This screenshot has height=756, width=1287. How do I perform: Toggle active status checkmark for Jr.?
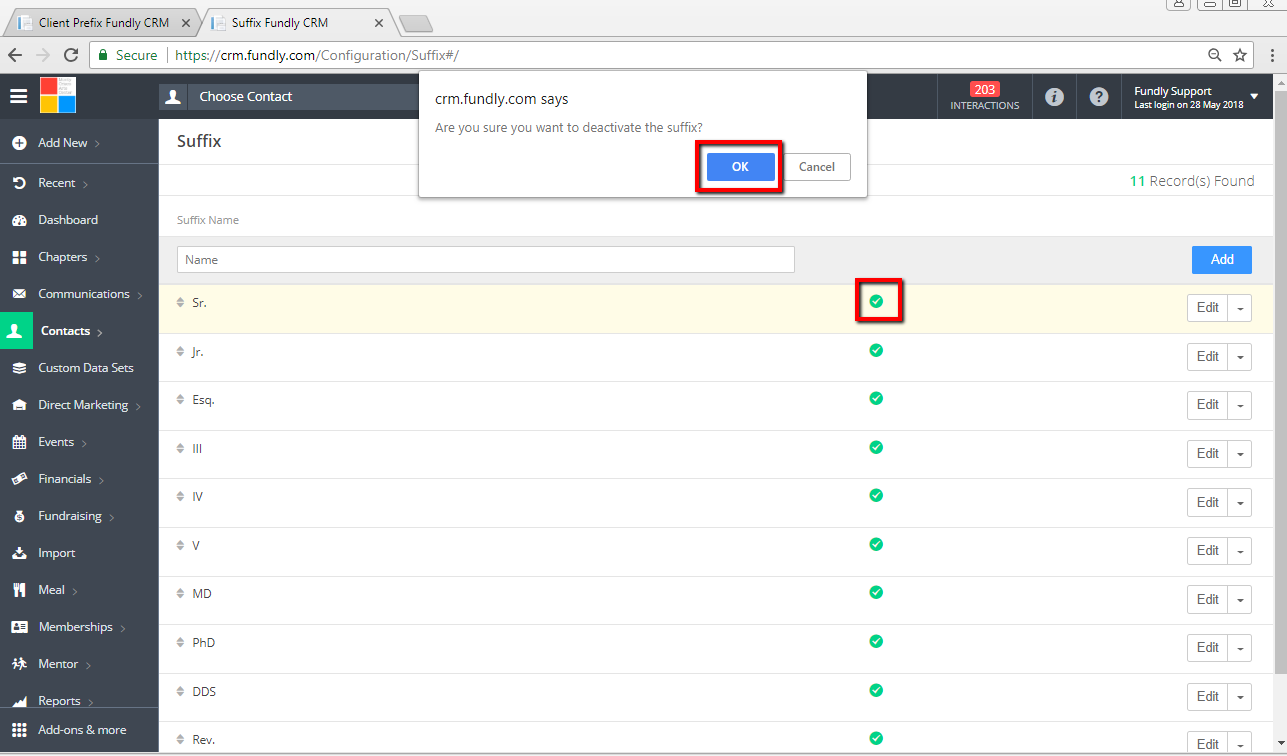coord(876,350)
